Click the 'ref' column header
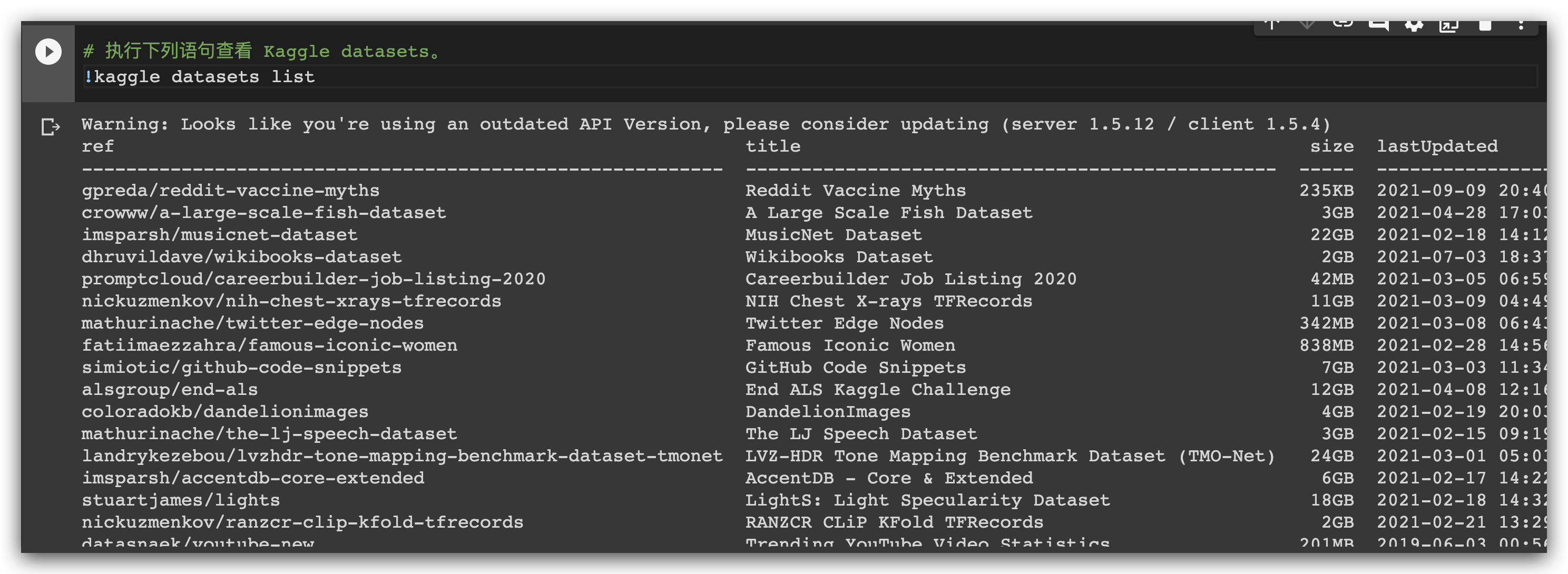 (97, 146)
